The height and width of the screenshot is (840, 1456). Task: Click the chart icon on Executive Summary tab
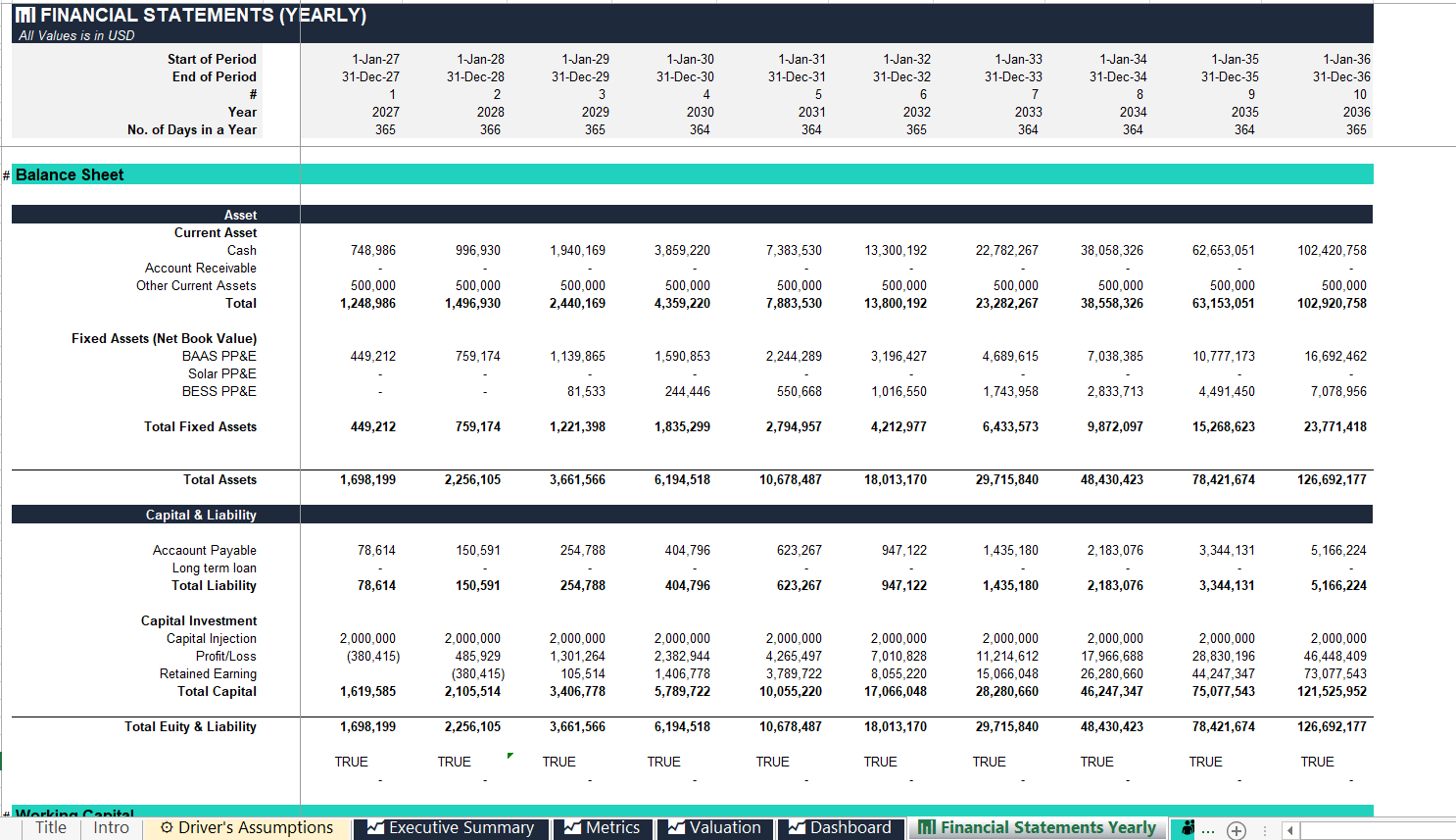[375, 828]
